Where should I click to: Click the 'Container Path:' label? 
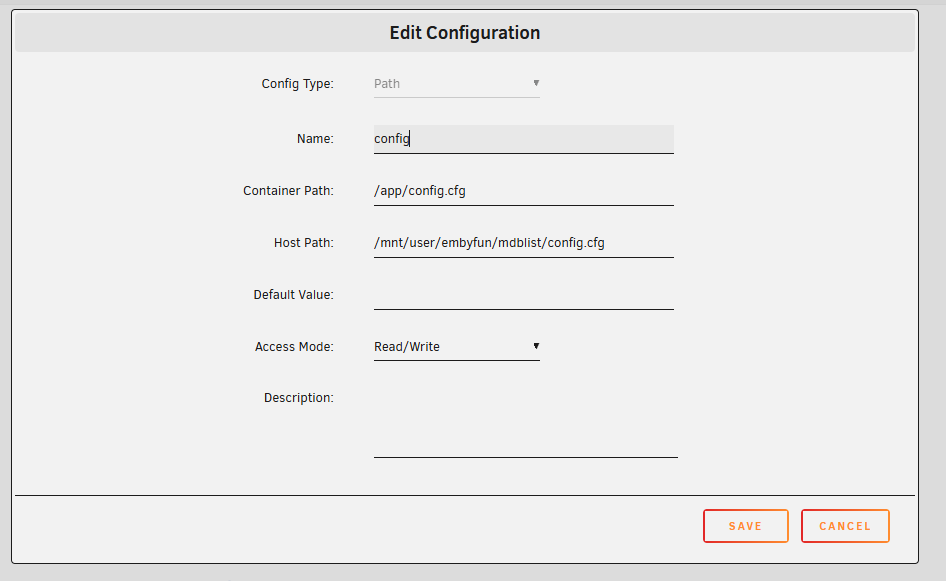pos(288,191)
